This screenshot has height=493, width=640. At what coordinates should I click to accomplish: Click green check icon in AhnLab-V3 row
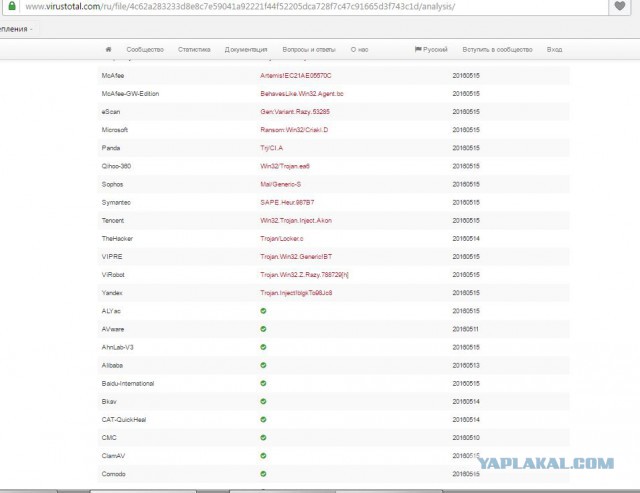[263, 347]
